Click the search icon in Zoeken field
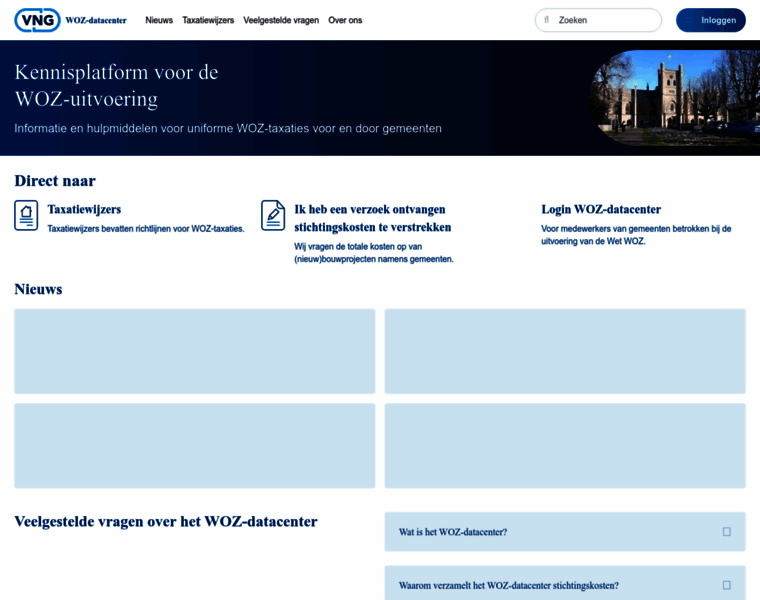The image size is (760, 600). (x=547, y=20)
